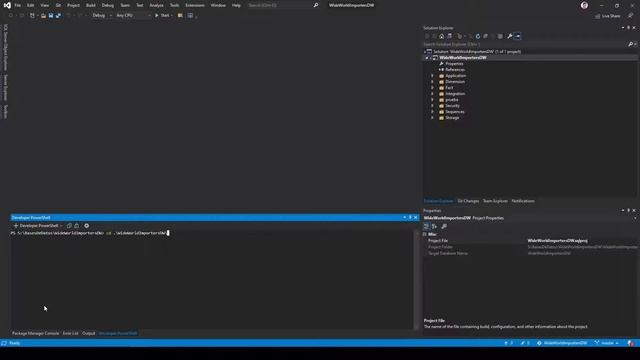Collapse the Misc category in Properties
The width and height of the screenshot is (640, 360).
point(425,234)
